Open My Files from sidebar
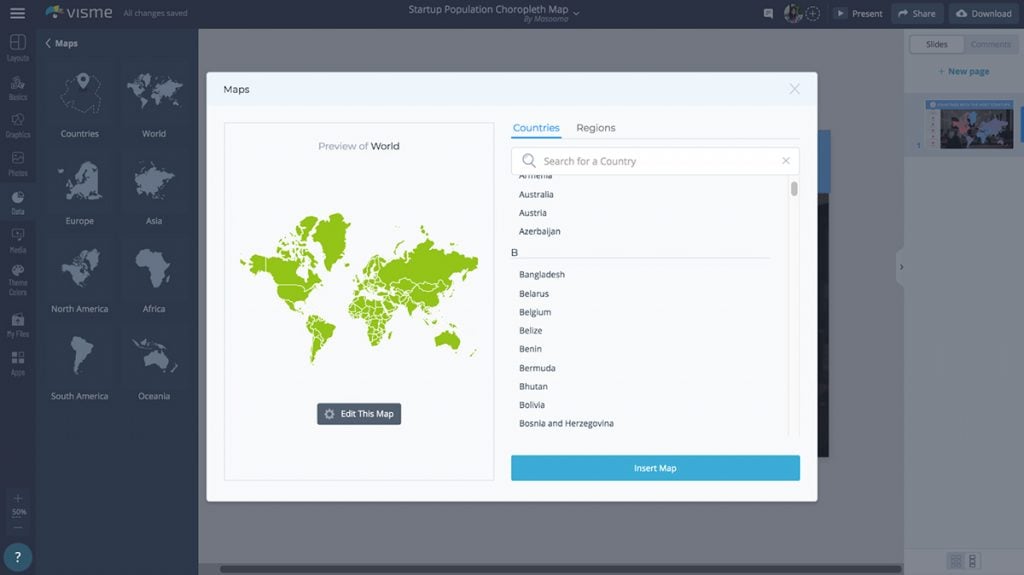This screenshot has width=1024, height=575. [18, 323]
